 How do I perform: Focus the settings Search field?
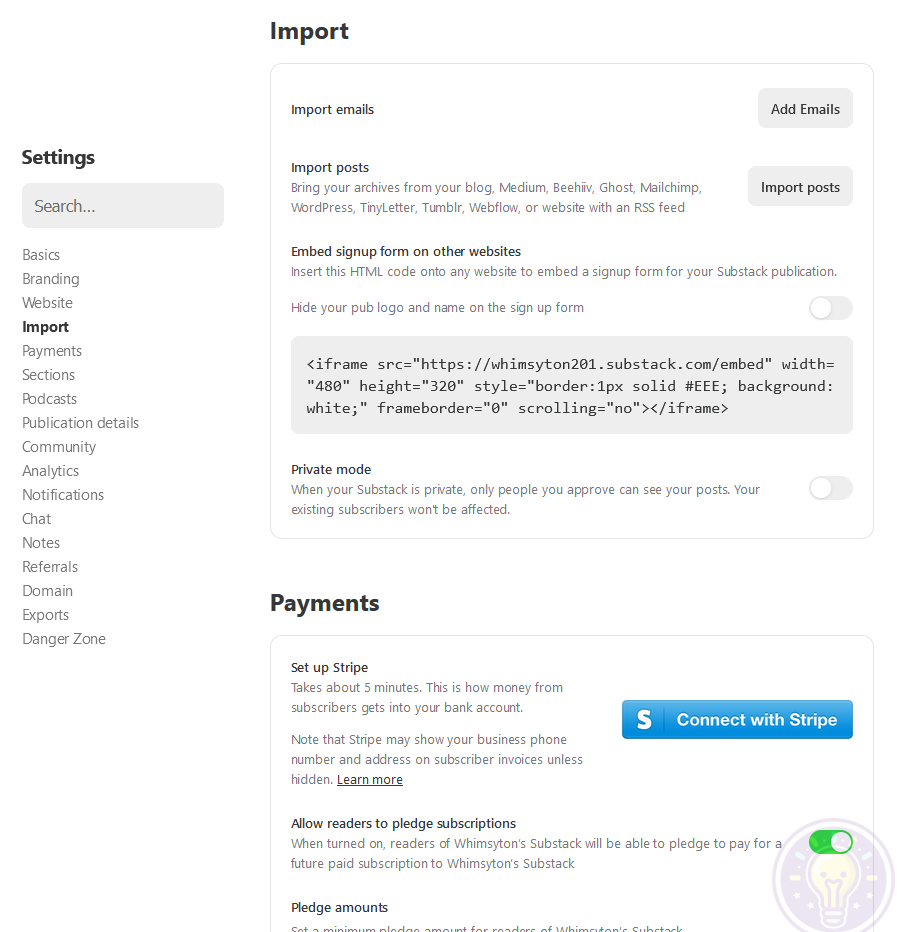(x=123, y=206)
